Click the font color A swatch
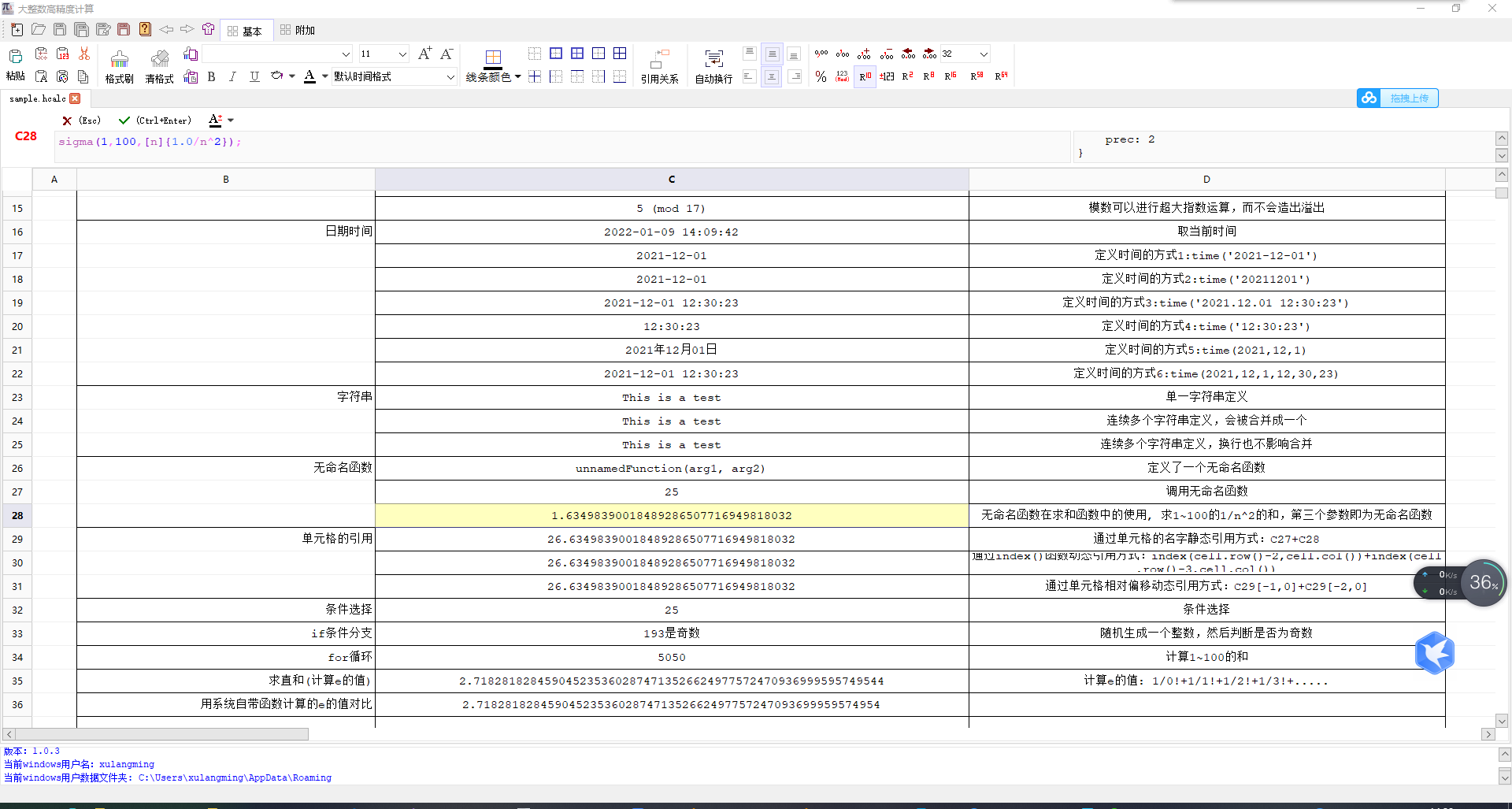The height and width of the screenshot is (809, 1512). tap(310, 76)
